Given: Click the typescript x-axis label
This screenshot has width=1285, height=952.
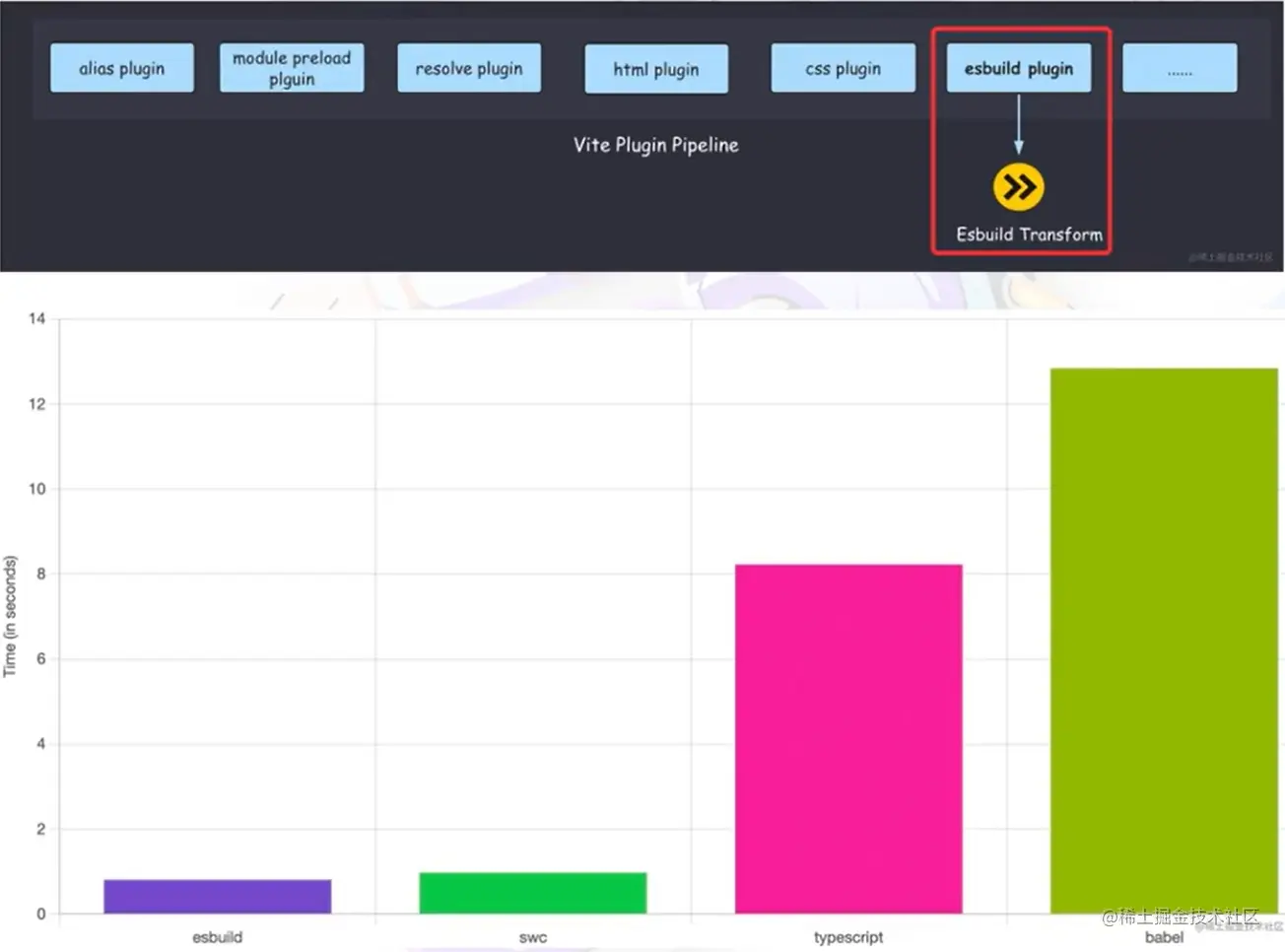Looking at the screenshot, I should click(x=848, y=937).
